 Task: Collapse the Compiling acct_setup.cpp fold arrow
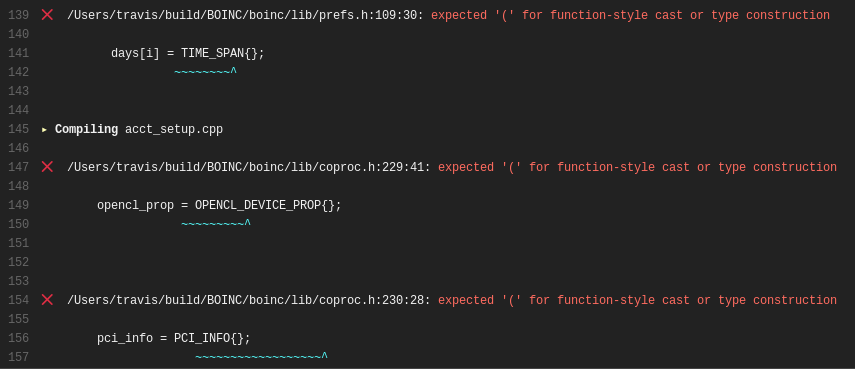point(44,130)
